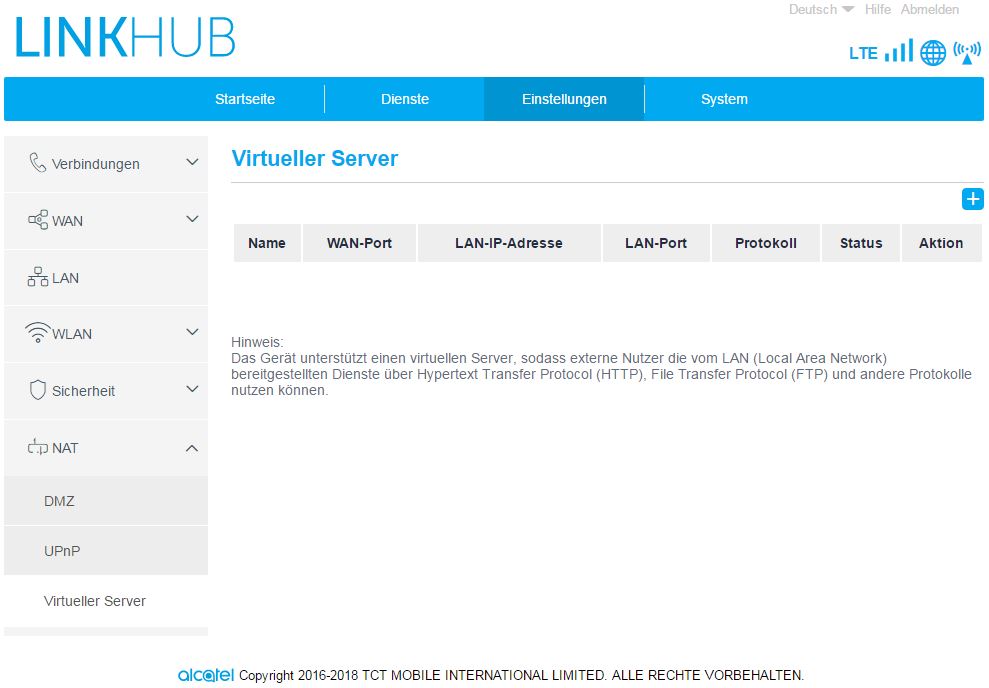Switch to the Startseite tab
Screen dimensions: 989x688
point(245,99)
